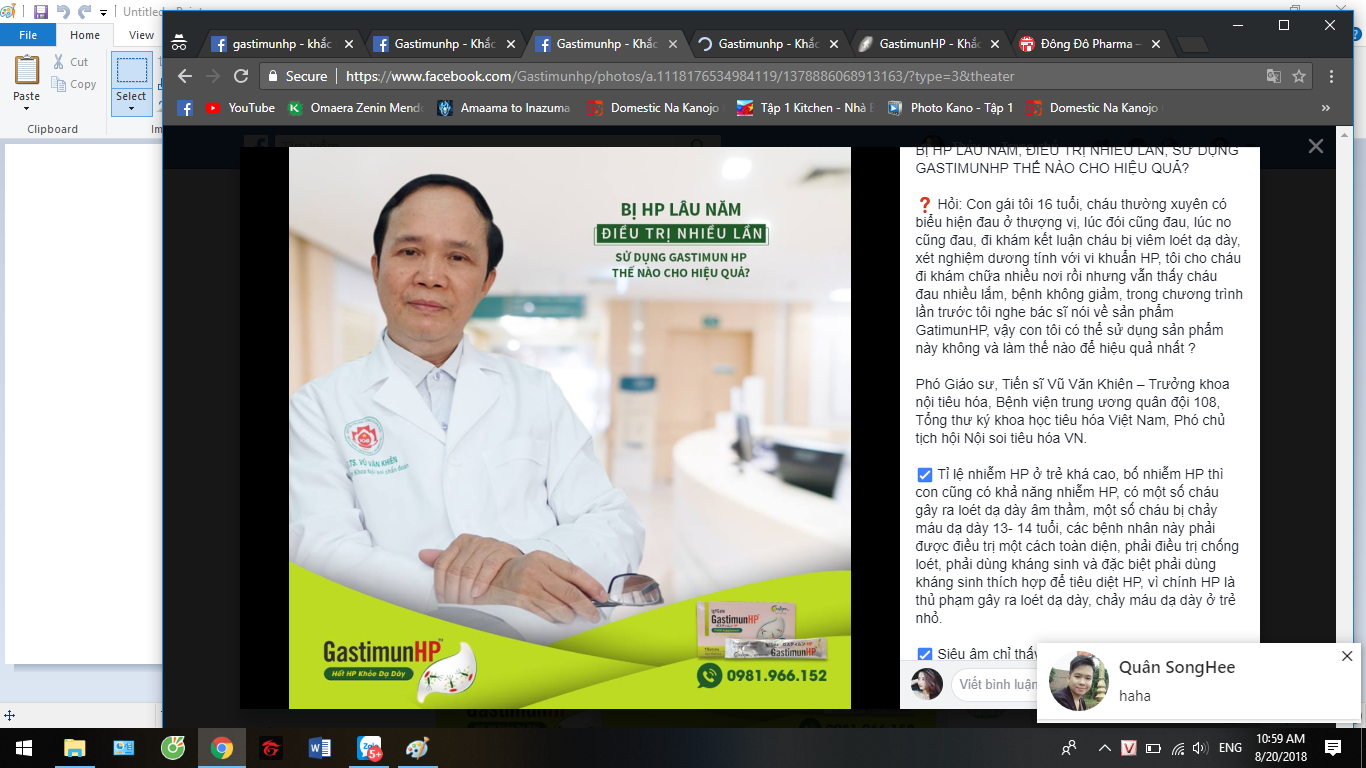Open the Wi-Fi network tray icon

tap(1177, 747)
